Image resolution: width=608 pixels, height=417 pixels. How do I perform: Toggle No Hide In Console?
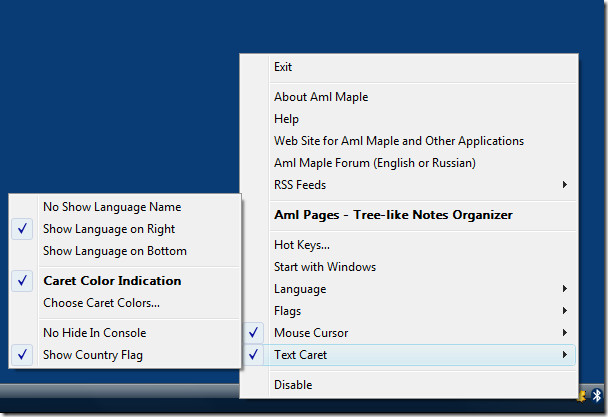pyautogui.click(x=125, y=333)
